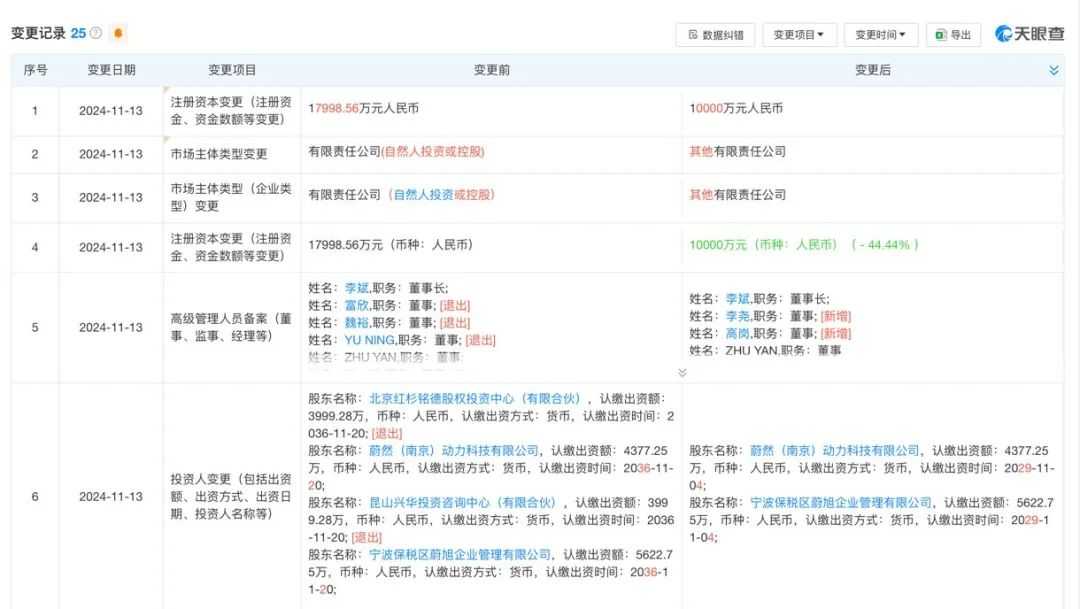This screenshot has height=609, width=1080.
Task: Open the 蔚然（南京）动力科技有限公司 link in the 变更前 column
Action: coord(454,451)
